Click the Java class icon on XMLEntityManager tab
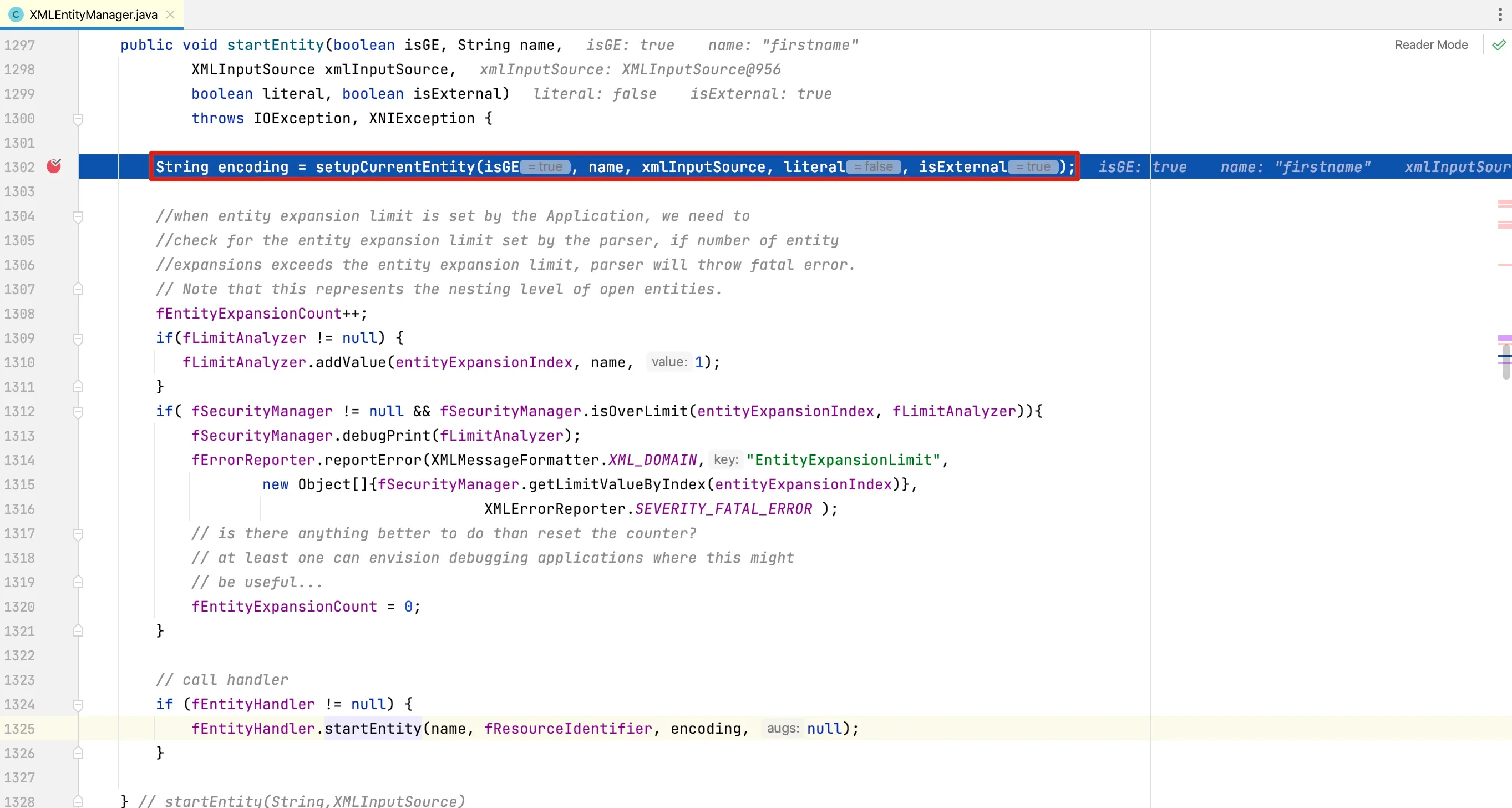 [16, 14]
